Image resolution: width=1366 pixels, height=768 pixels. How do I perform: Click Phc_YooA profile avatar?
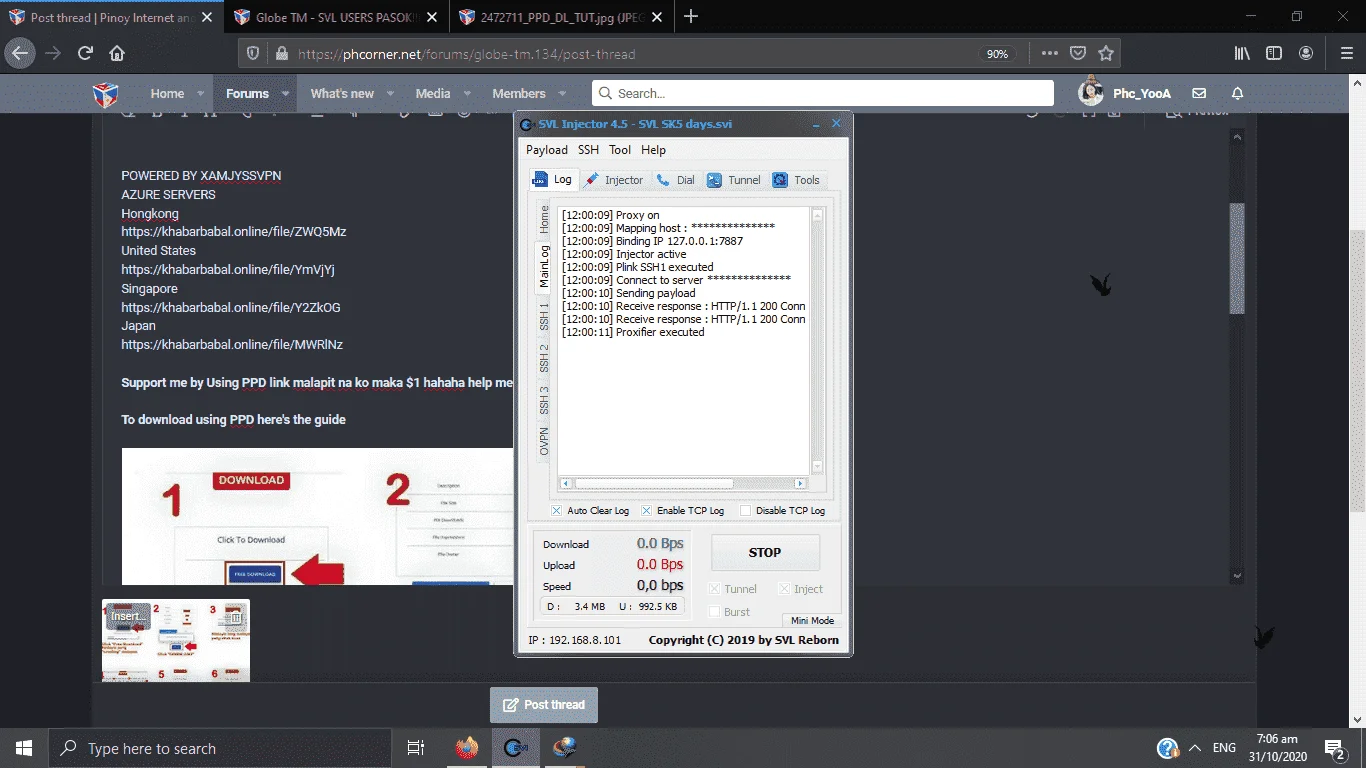pyautogui.click(x=1091, y=92)
